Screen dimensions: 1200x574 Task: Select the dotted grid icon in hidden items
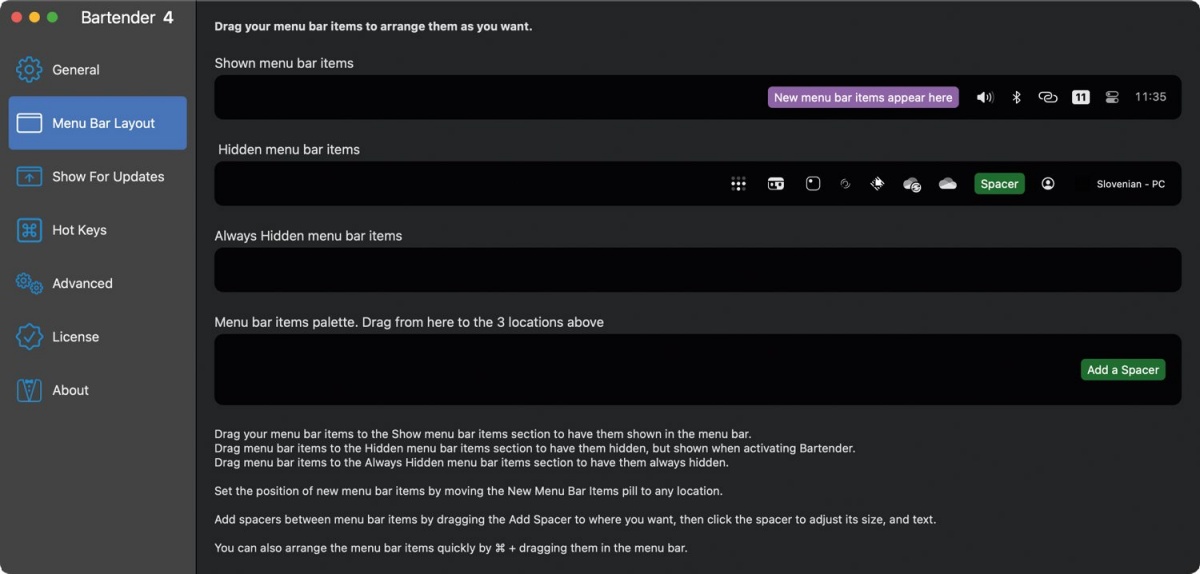[x=738, y=184]
